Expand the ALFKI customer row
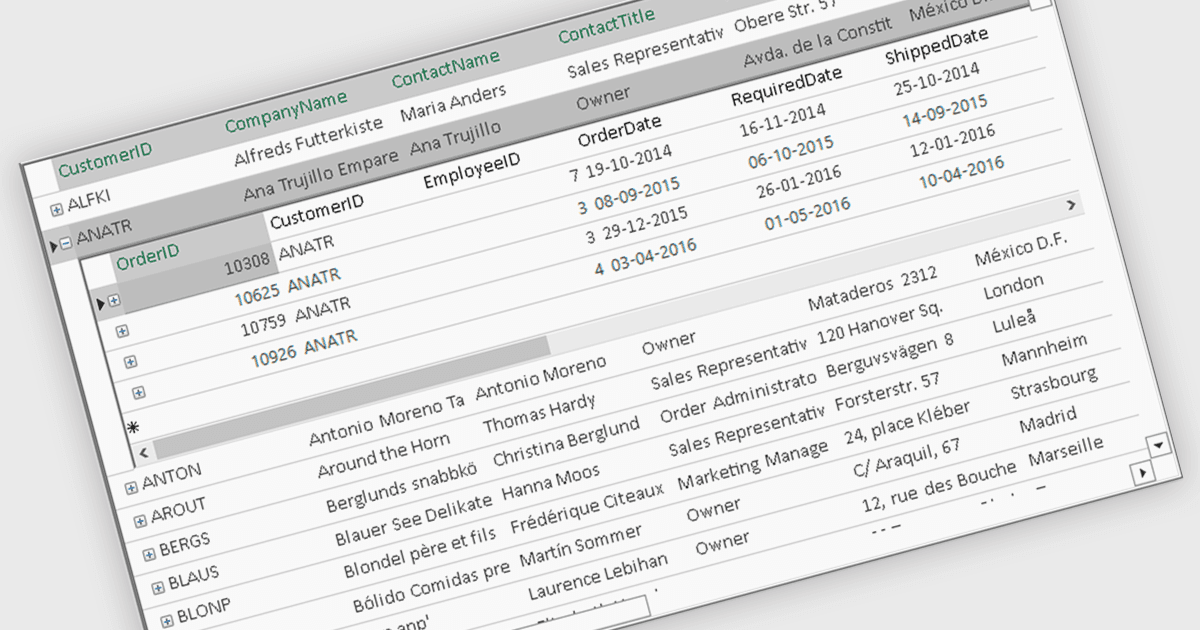Screen dimensions: 1200x630 (x=57, y=209)
